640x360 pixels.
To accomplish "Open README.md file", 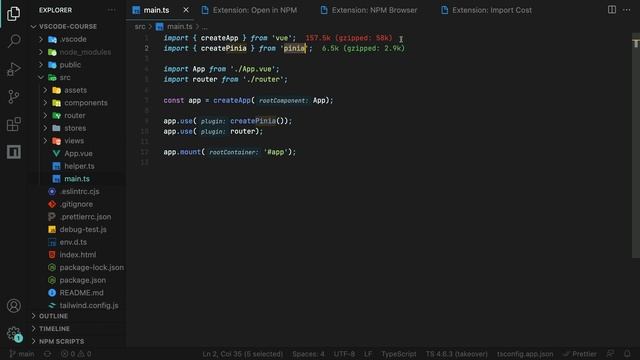I will 81,293.
